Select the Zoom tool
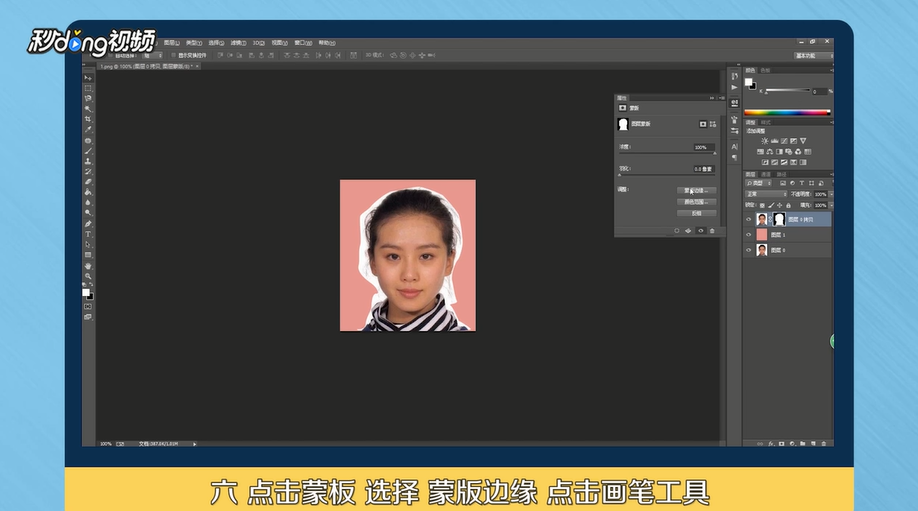Image resolution: width=918 pixels, height=511 pixels. (88, 276)
